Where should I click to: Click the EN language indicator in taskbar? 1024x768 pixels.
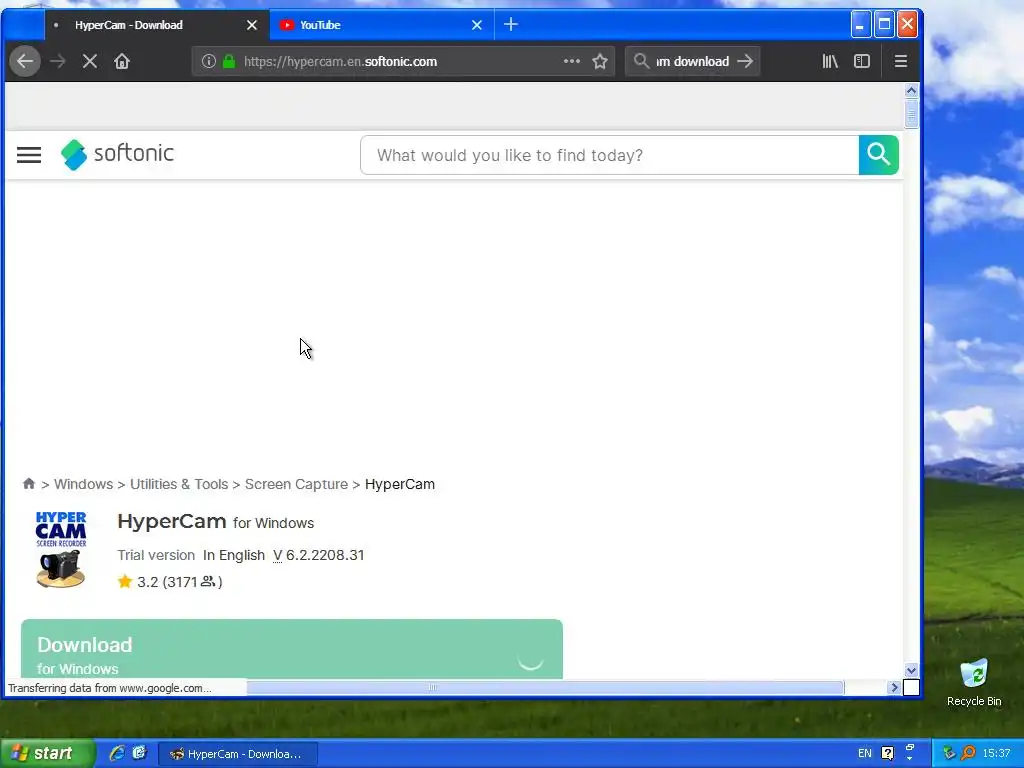[x=865, y=754]
